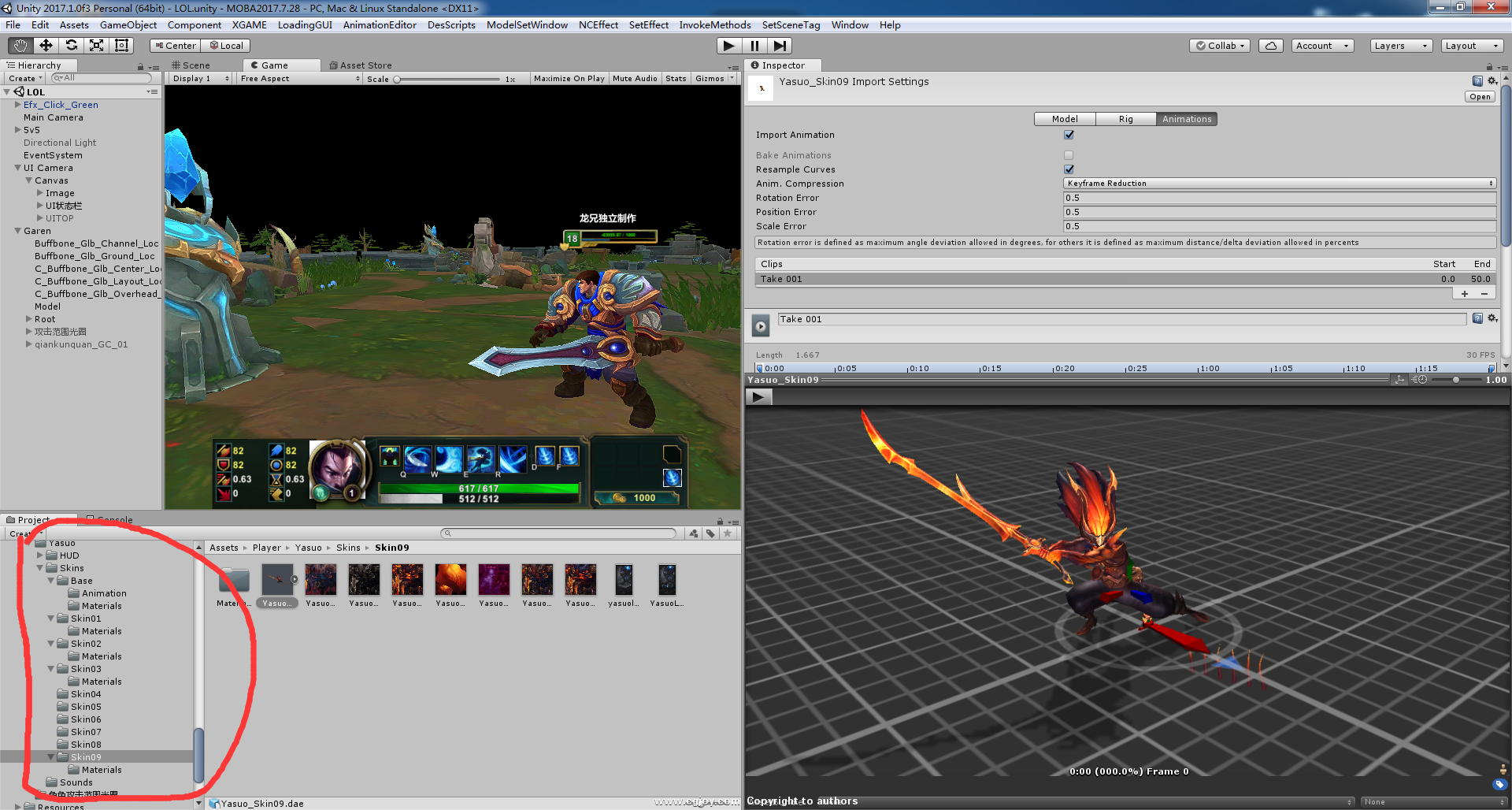Screen dimensions: 1512x810
Task: Select the Scale tool
Action: pos(97,46)
